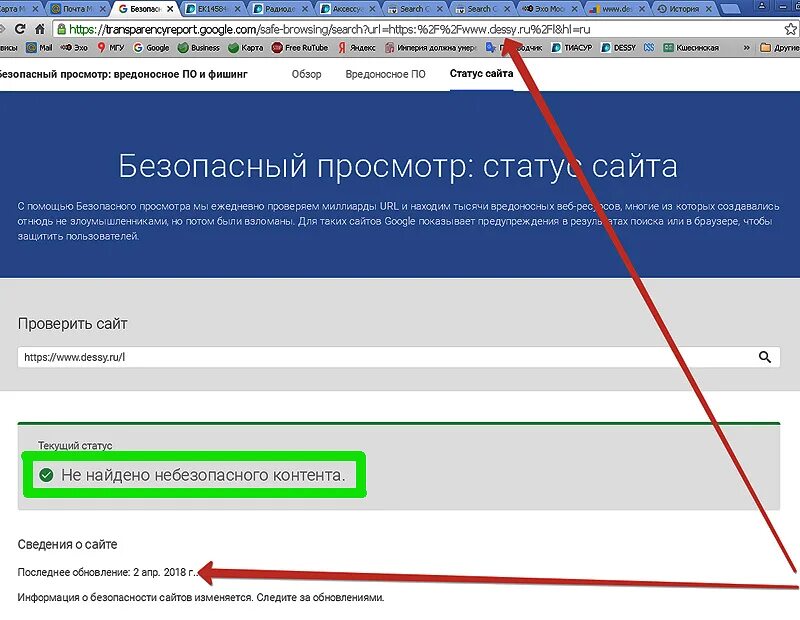Switch to the ЕК1458 browser tab
The height and width of the screenshot is (620, 800).
(212, 9)
